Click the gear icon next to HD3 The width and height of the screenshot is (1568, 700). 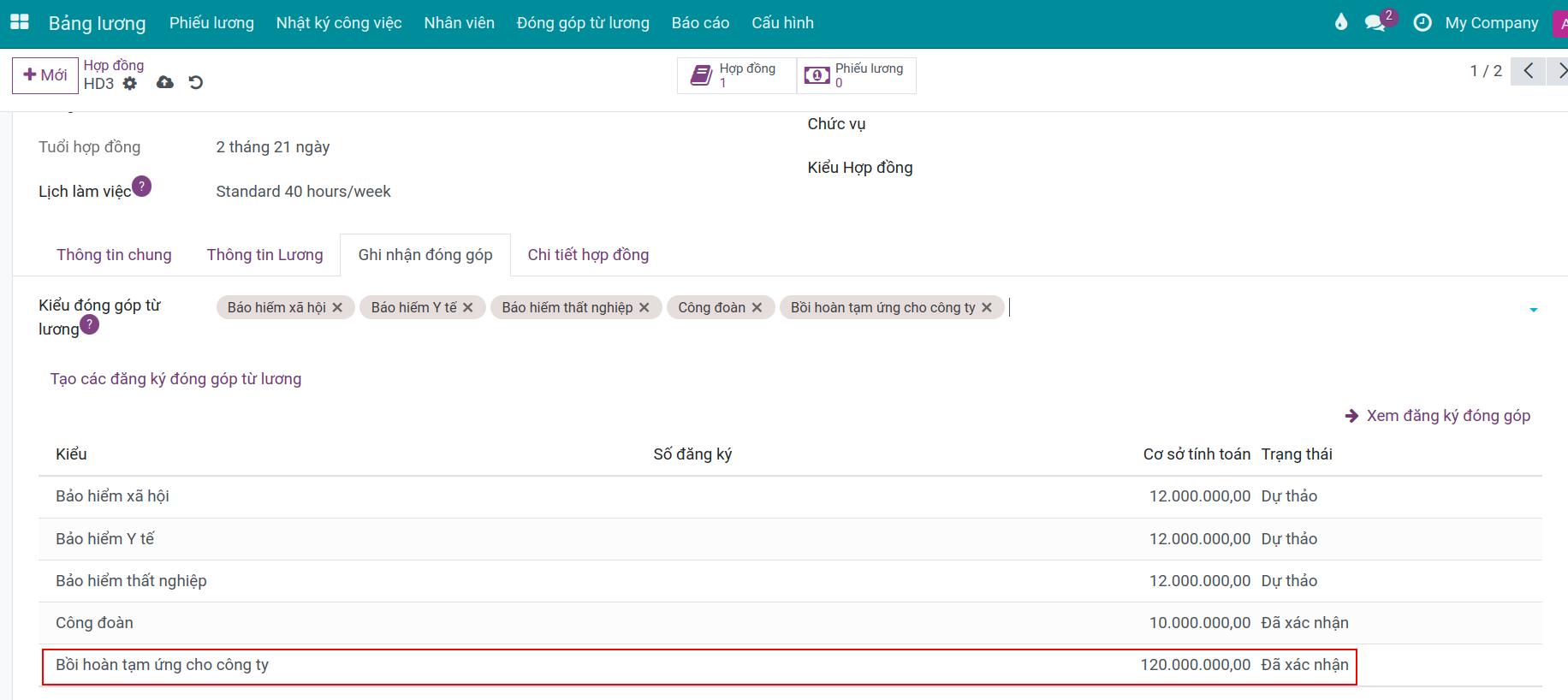129,84
